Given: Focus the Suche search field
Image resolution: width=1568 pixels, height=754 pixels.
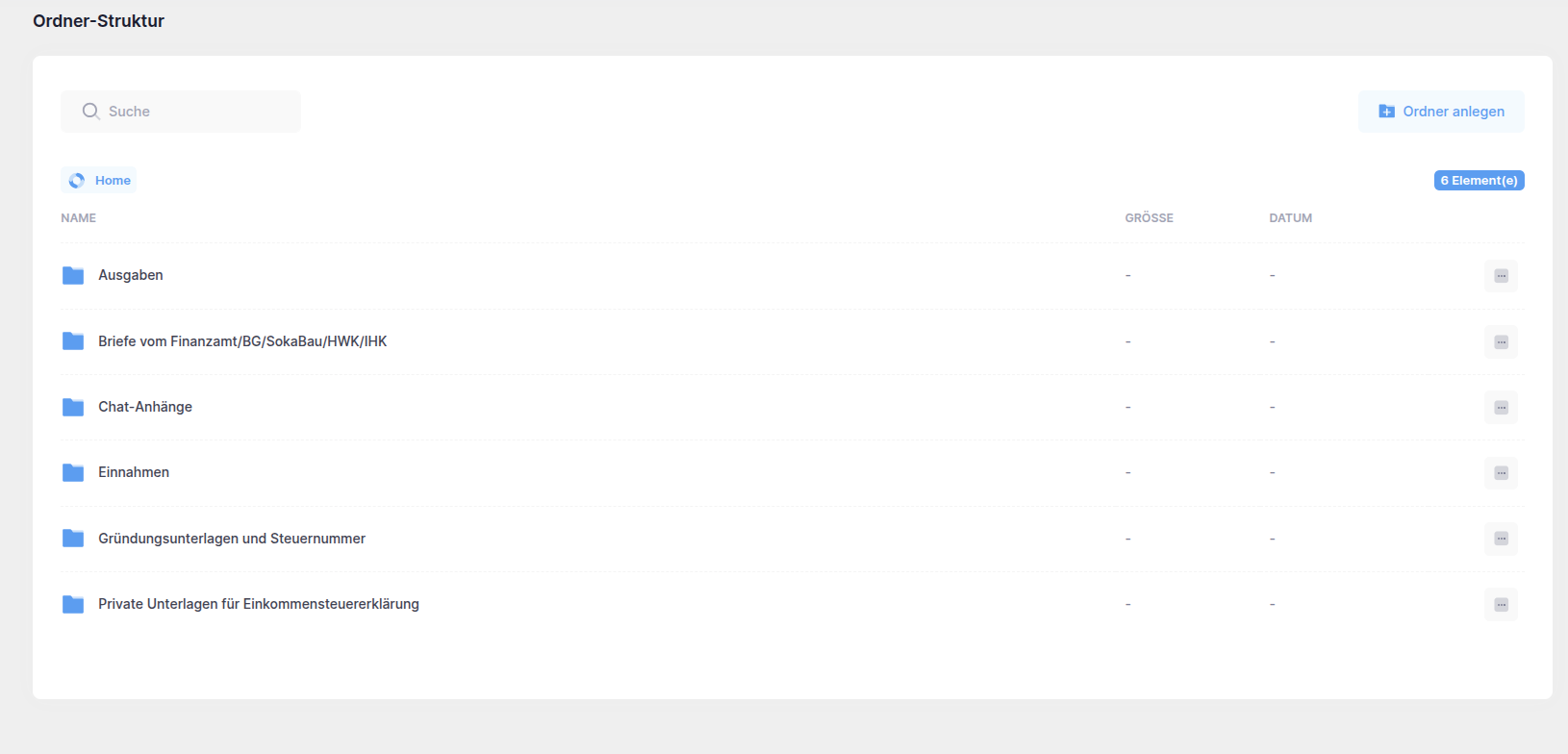Looking at the screenshot, I should [x=192, y=112].
